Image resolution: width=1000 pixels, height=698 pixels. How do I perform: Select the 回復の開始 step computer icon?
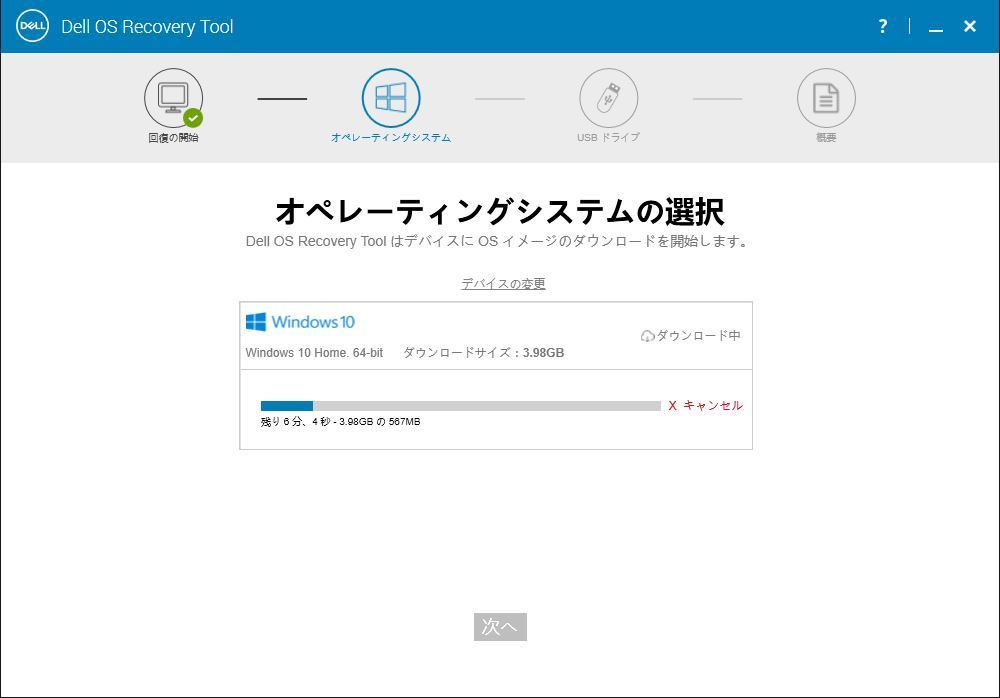tap(173, 98)
